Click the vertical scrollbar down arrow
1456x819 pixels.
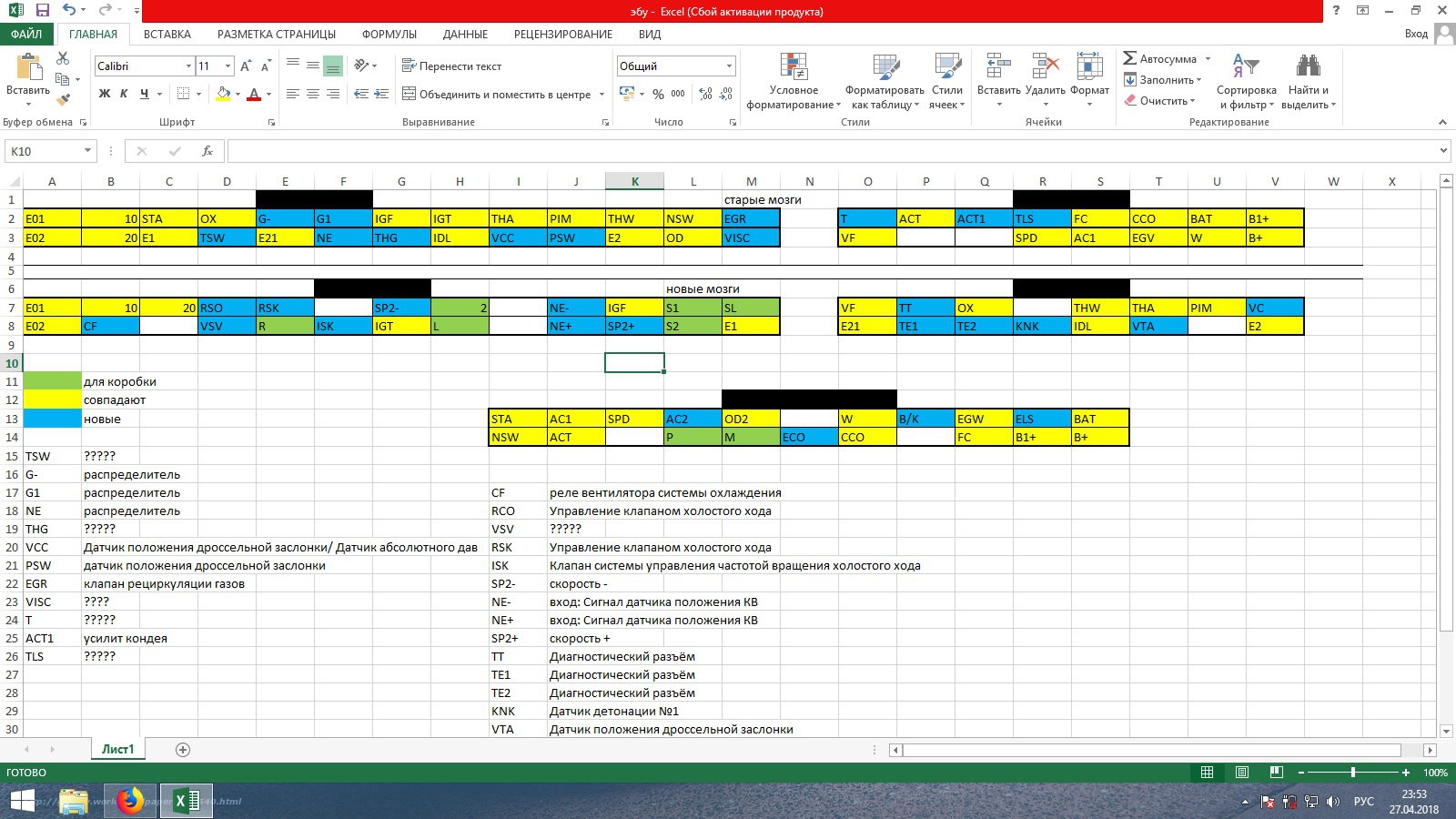1446,731
